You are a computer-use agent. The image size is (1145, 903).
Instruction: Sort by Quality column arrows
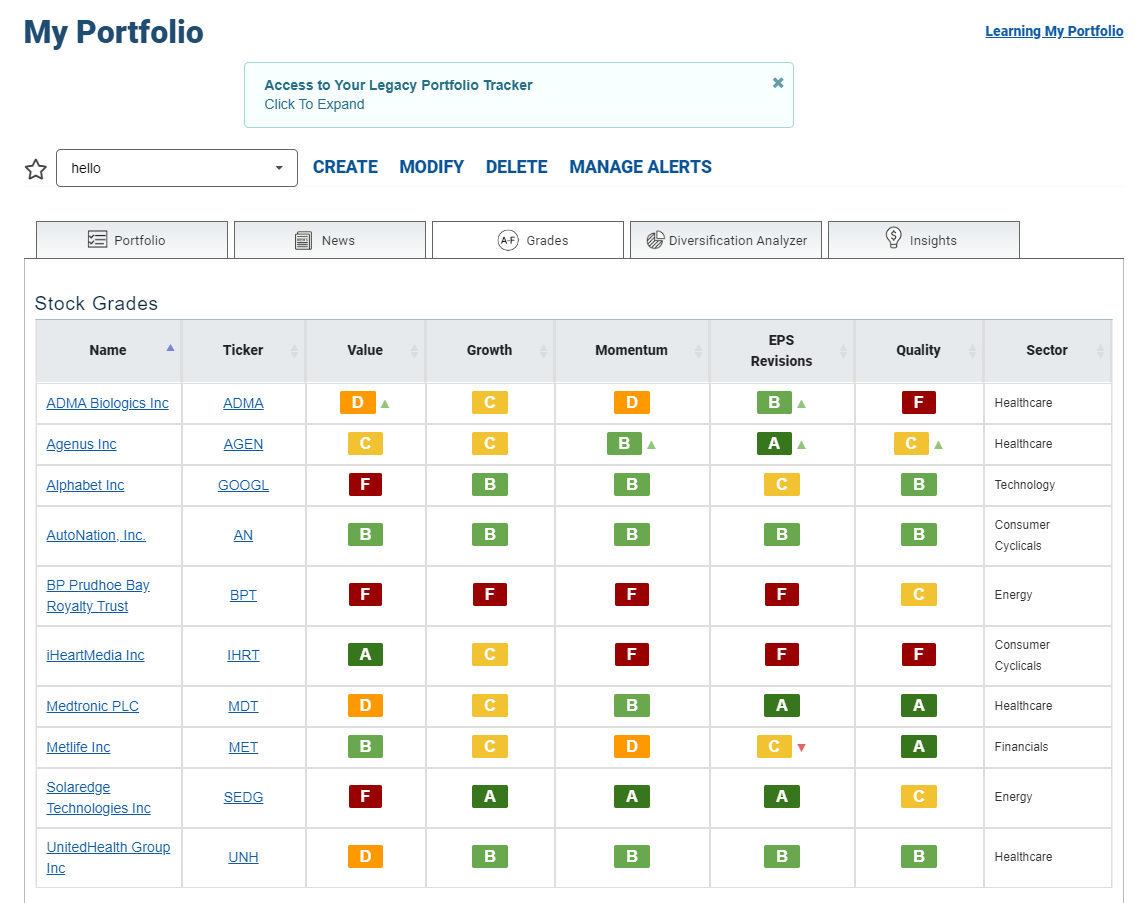(972, 351)
